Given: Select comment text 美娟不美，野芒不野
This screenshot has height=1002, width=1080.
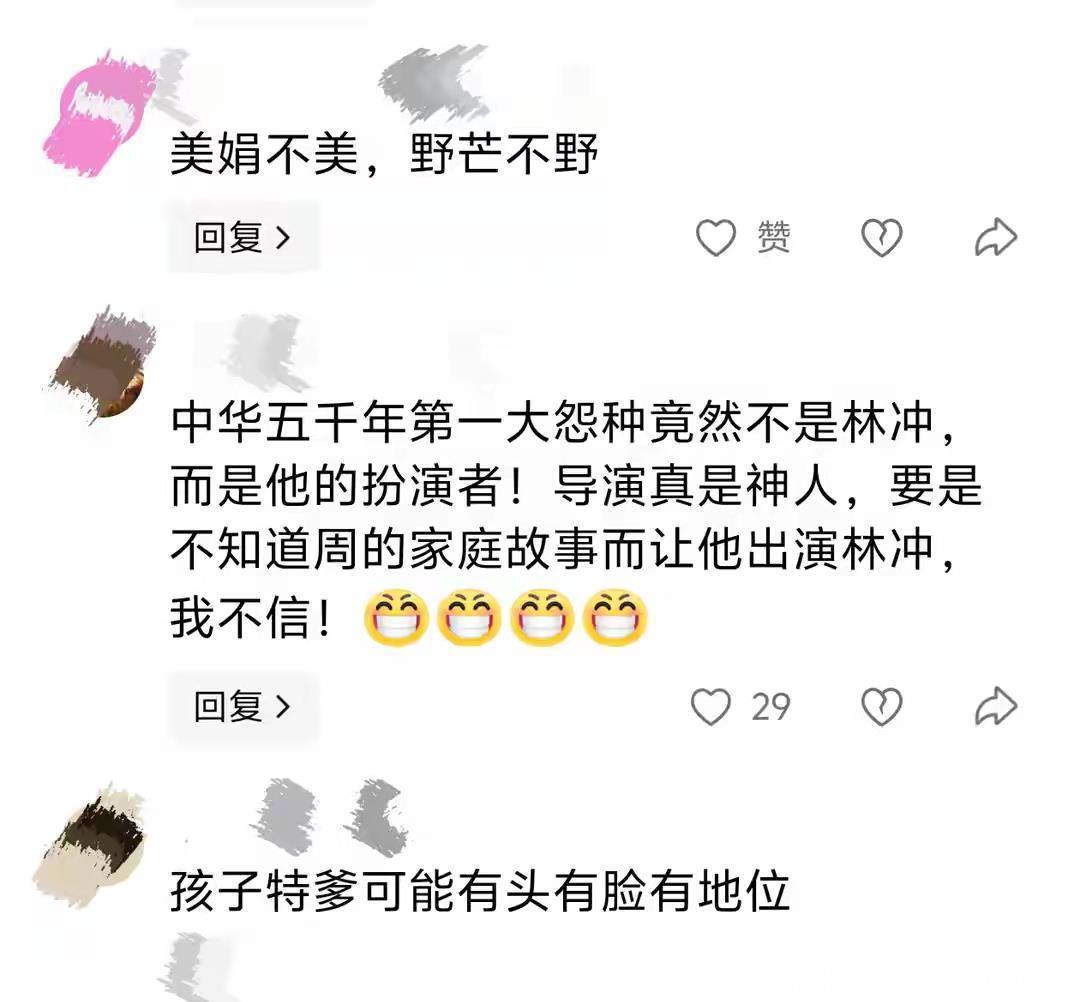Looking at the screenshot, I should 384,154.
